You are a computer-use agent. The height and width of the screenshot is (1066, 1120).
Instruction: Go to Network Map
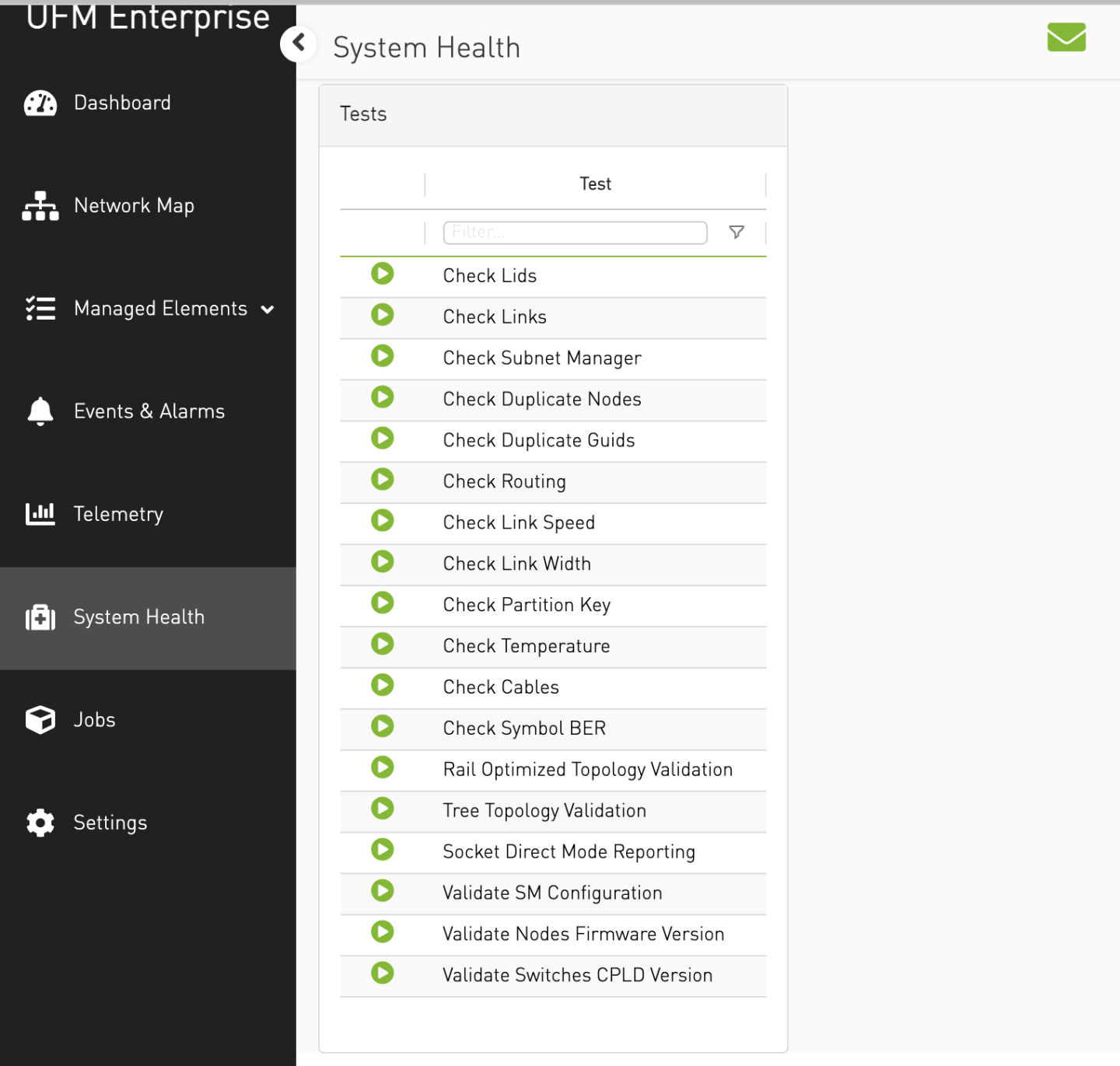pyautogui.click(x=134, y=206)
